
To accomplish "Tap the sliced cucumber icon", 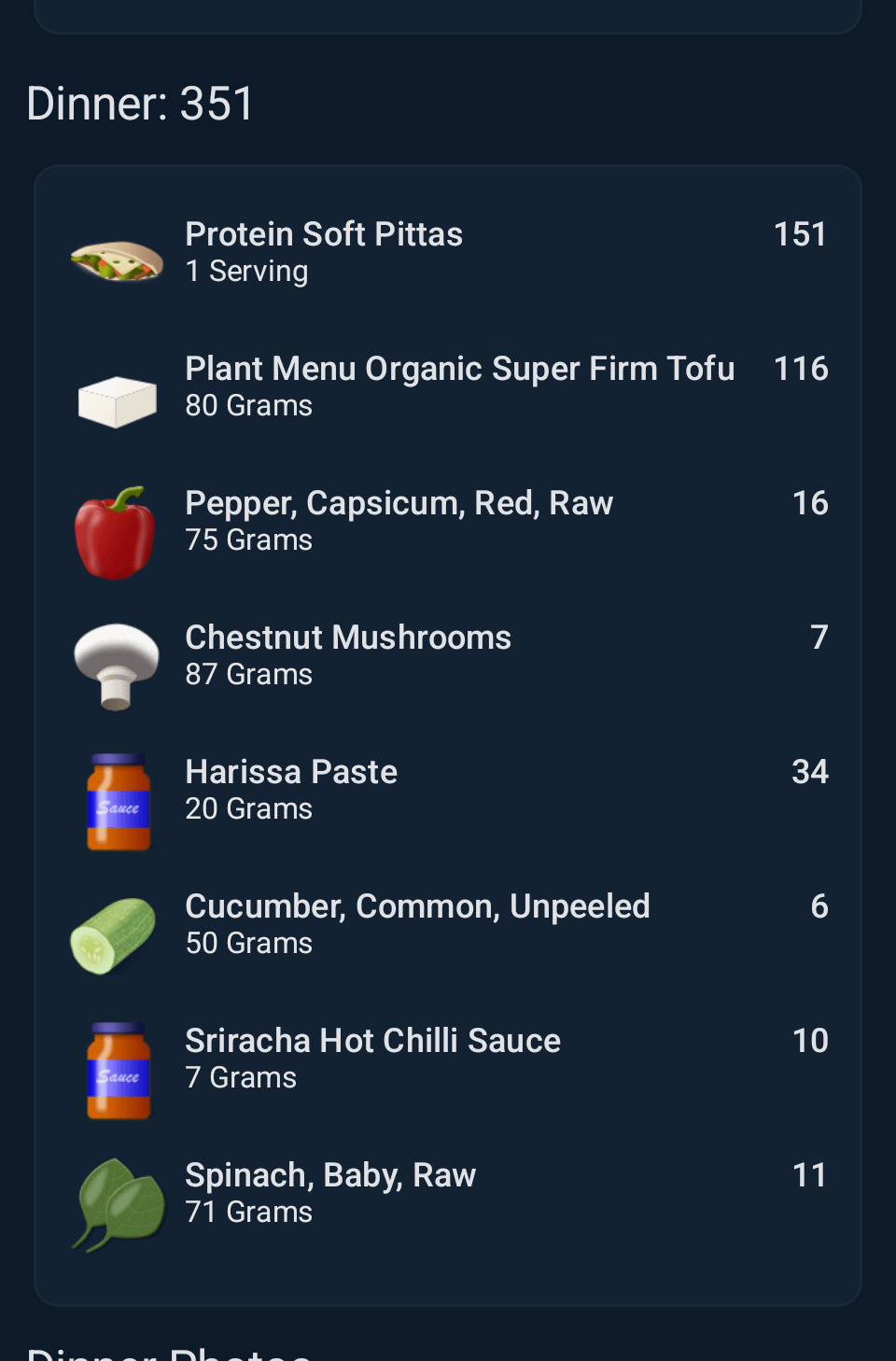I will point(114,935).
